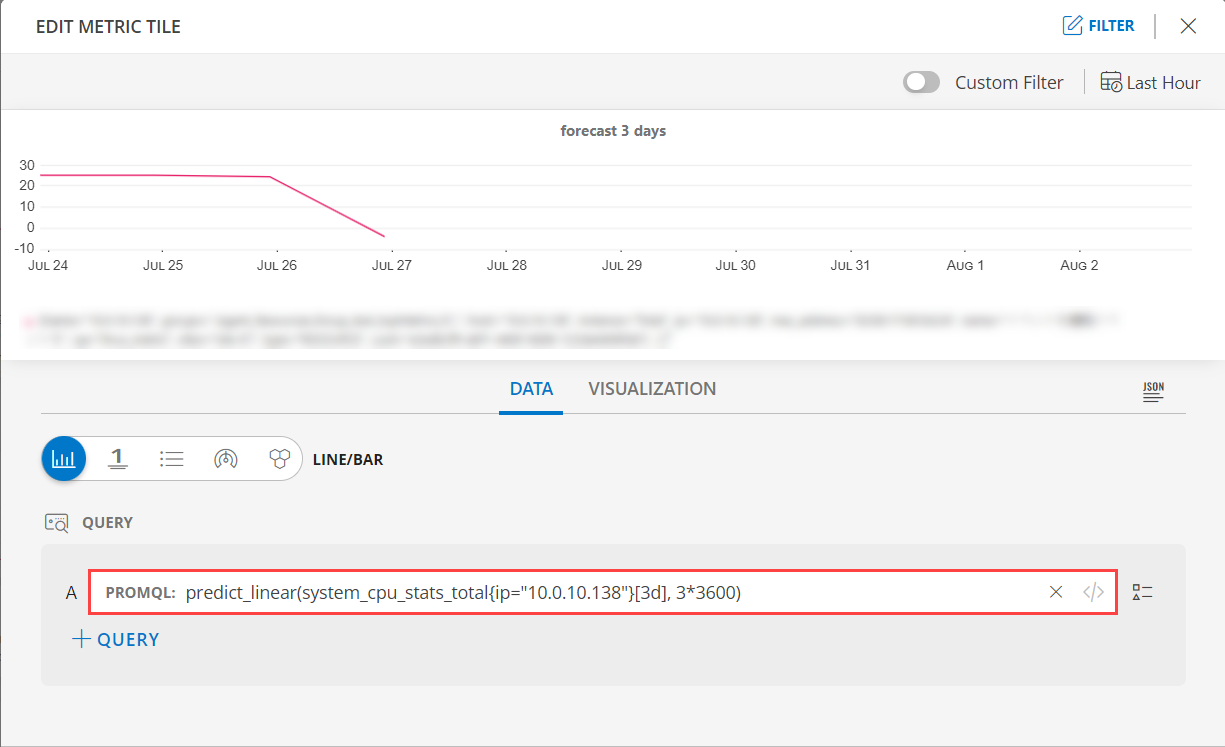1225x747 pixels.
Task: Switch to the VISUALIZATION tab
Action: tap(652, 389)
